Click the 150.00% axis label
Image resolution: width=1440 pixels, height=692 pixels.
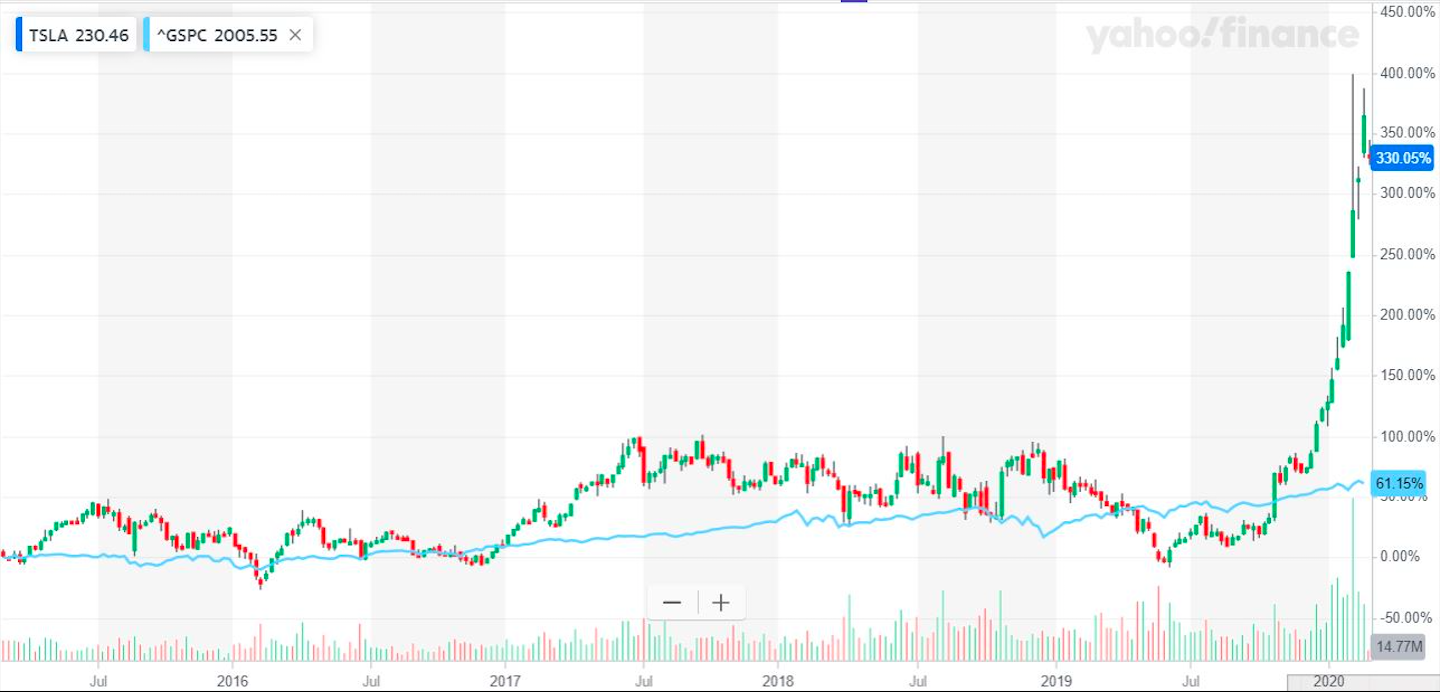pos(1406,375)
